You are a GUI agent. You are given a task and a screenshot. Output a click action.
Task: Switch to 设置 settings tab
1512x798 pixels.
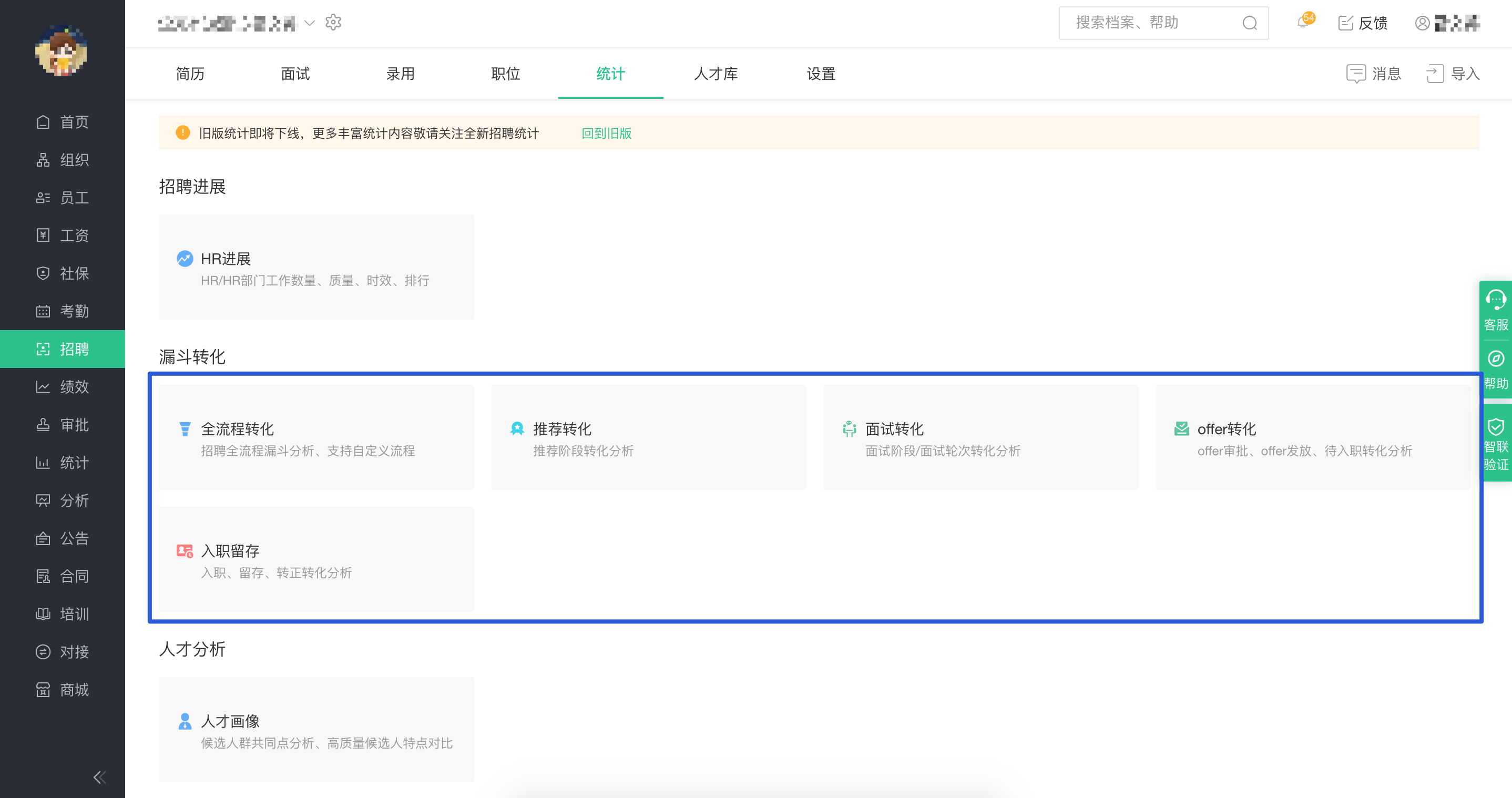pos(821,74)
